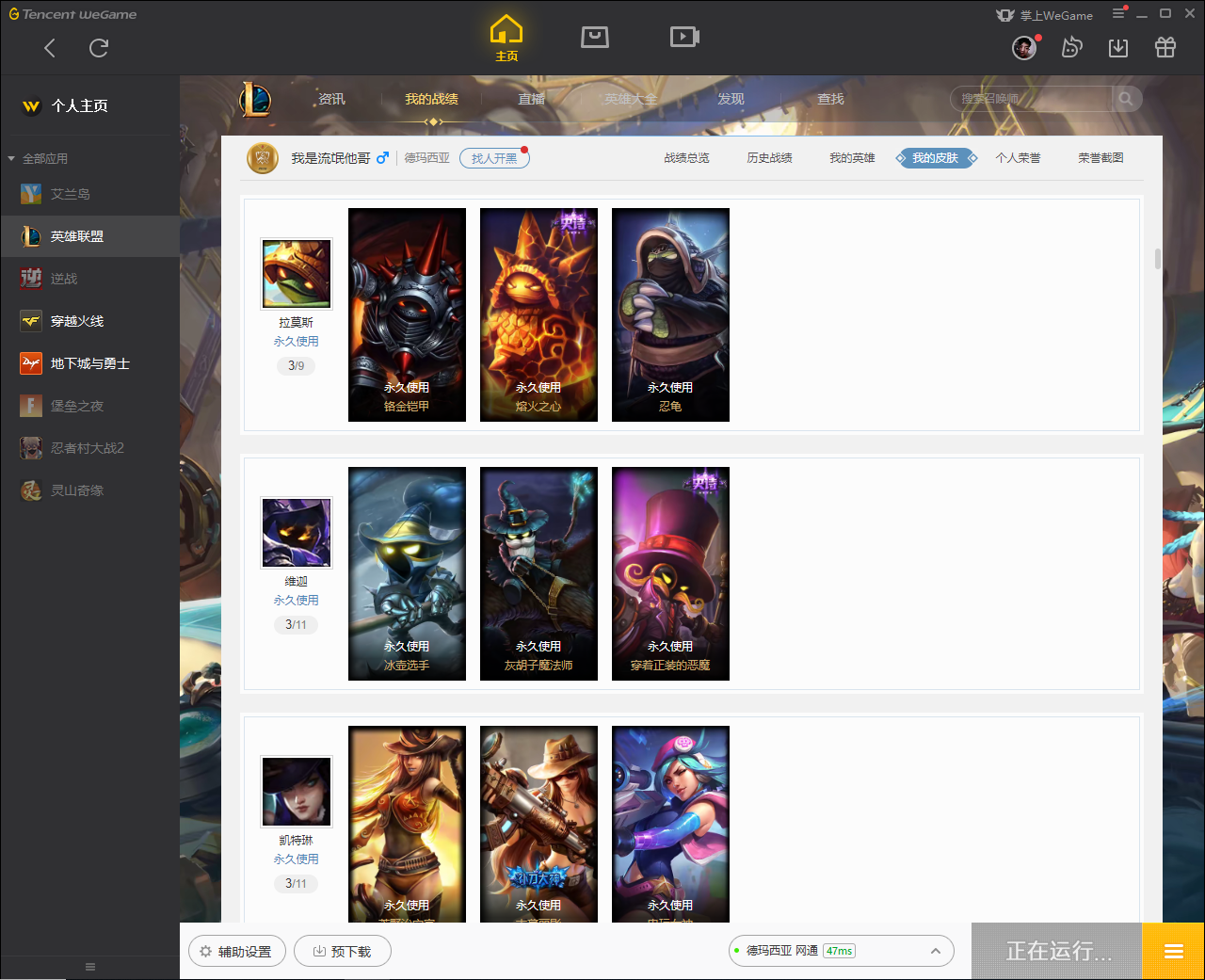The image size is (1205, 980).
Task: Select 穿越火线 game in sidebar
Action: click(x=90, y=321)
